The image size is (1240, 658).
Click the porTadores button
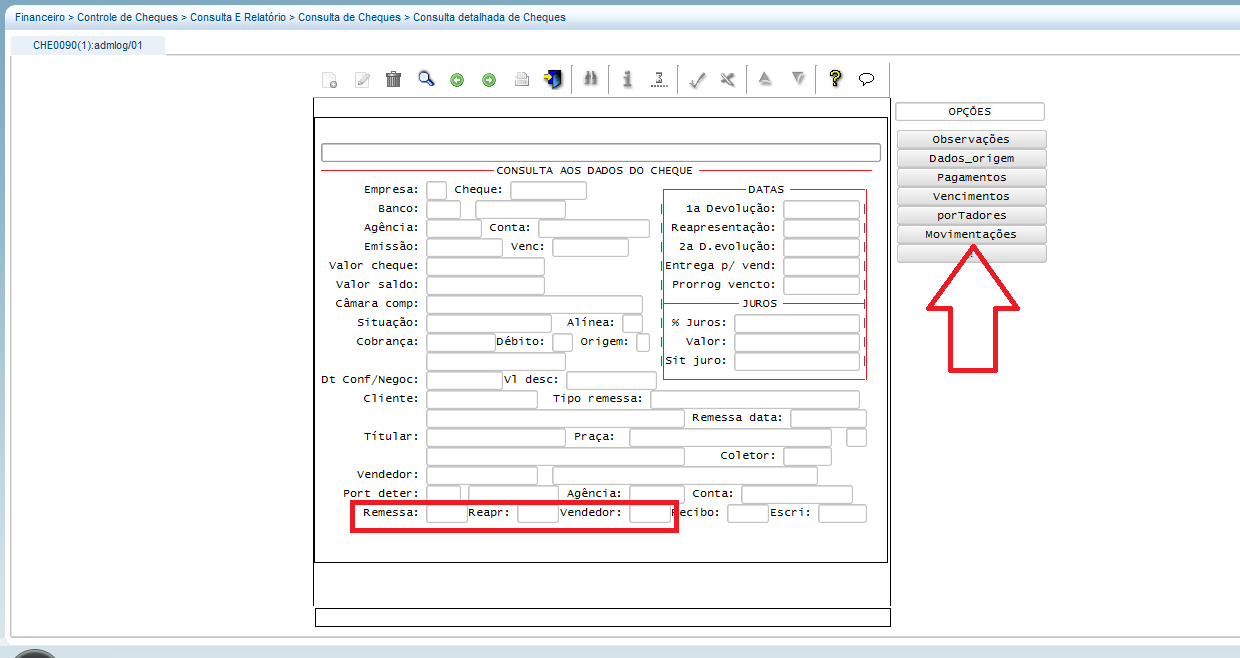pos(971,215)
